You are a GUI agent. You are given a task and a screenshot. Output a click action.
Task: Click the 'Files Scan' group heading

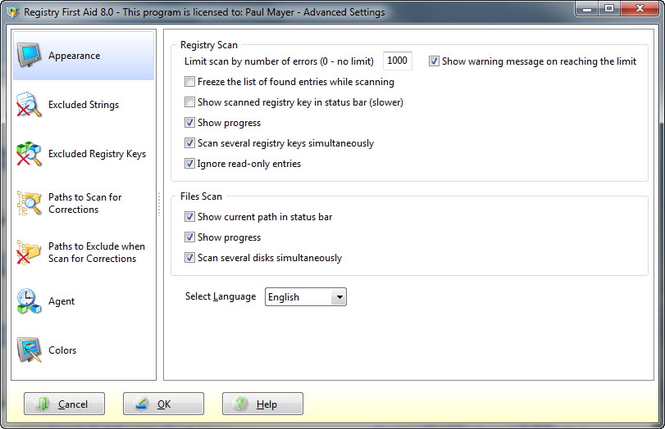coord(201,196)
